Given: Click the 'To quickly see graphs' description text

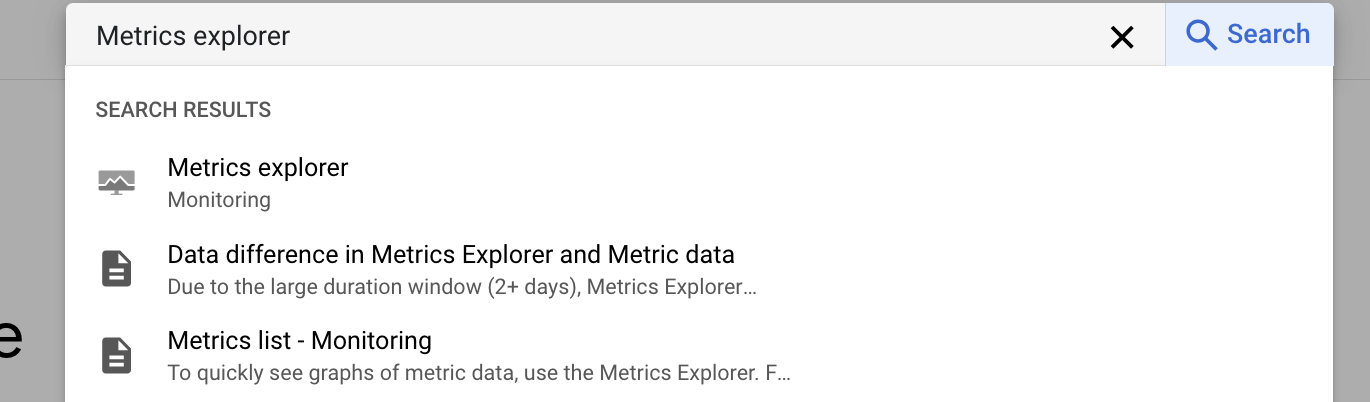Looking at the screenshot, I should click(x=479, y=375).
